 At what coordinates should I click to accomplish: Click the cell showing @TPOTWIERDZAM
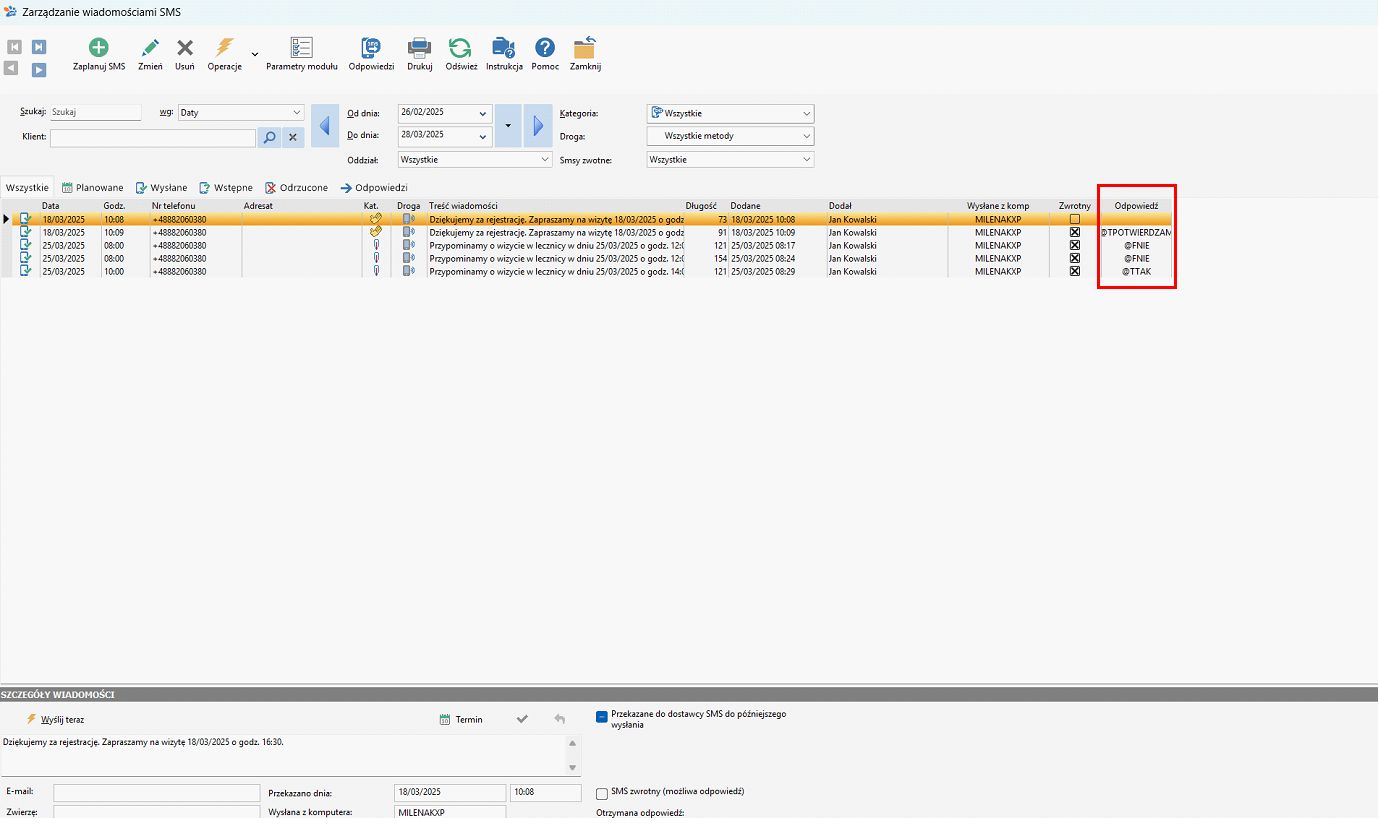[x=1136, y=232]
